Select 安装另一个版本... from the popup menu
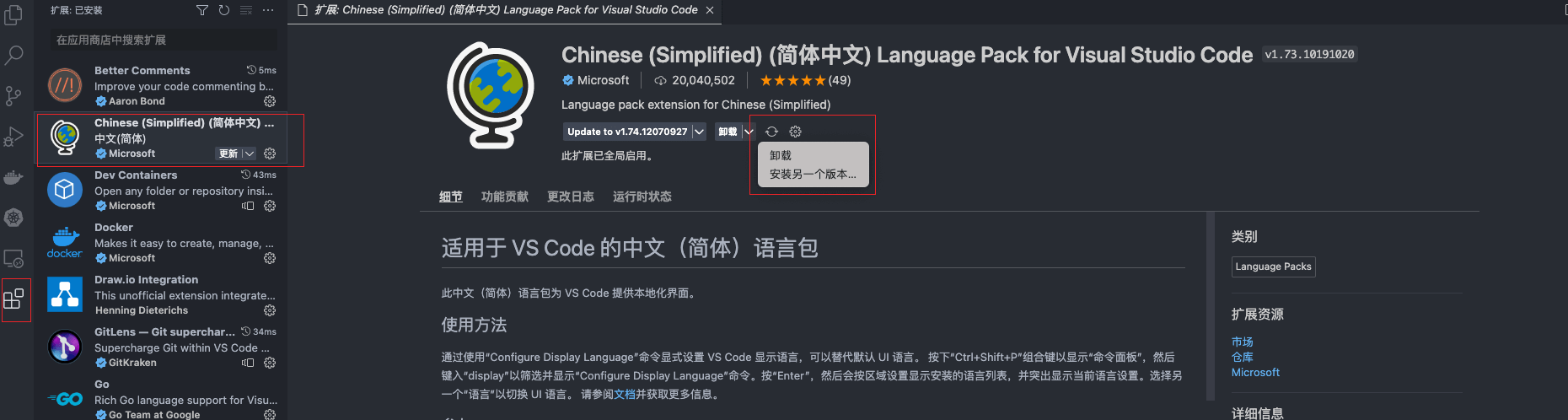1568x420 pixels. 813,174
